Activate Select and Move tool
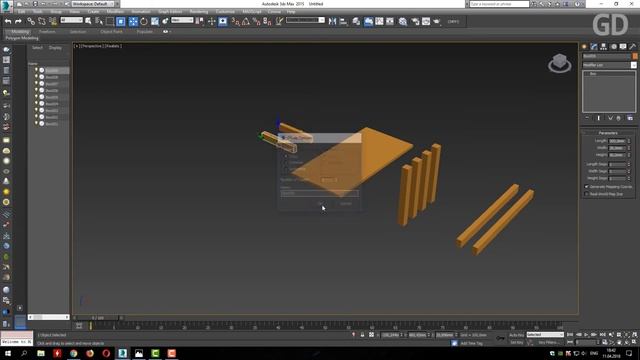Screen dimensions: 640x360 pyautogui.click(x=133, y=21)
